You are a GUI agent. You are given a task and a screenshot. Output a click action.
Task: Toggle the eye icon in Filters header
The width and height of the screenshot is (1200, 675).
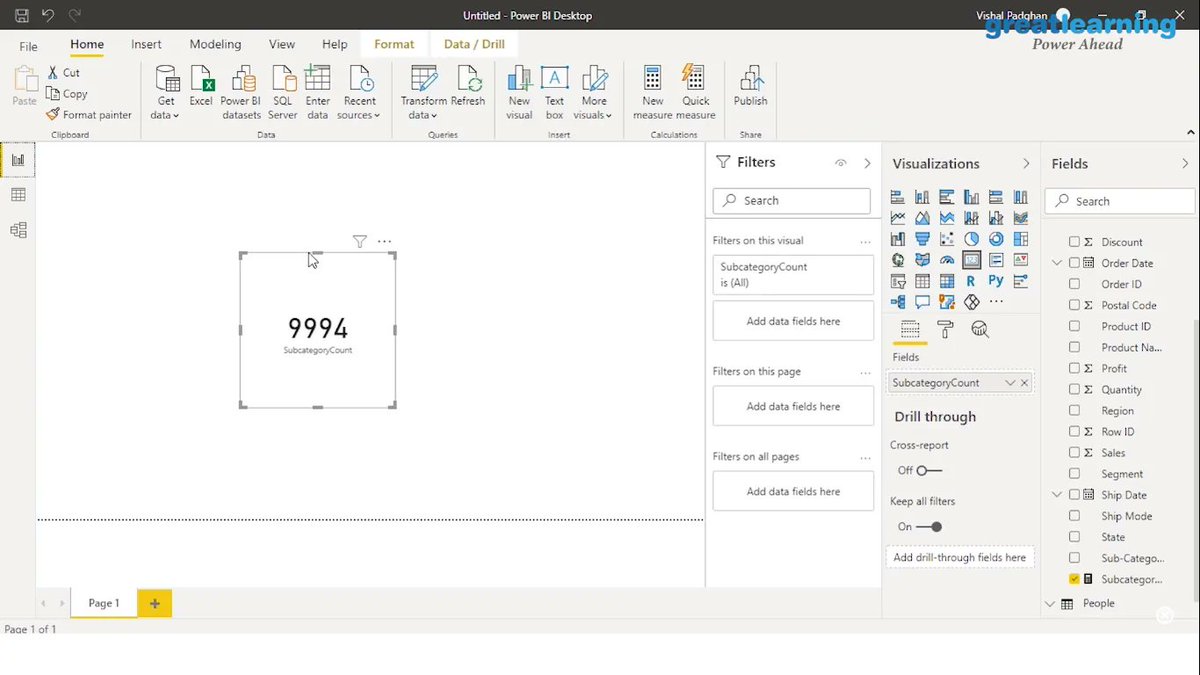pos(840,163)
